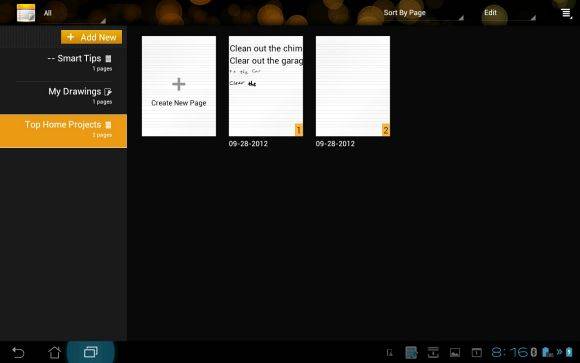The width and height of the screenshot is (580, 363).
Task: Open the Edit dropdown menu
Action: 510,13
